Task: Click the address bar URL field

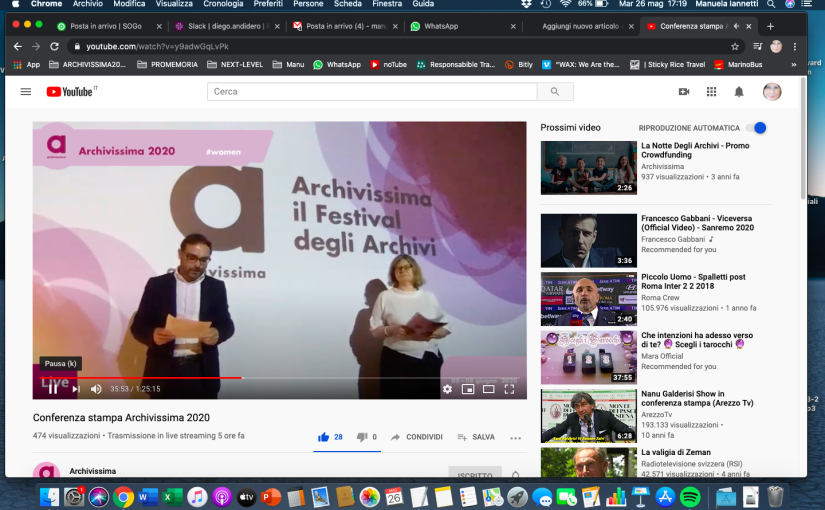Action: point(405,46)
